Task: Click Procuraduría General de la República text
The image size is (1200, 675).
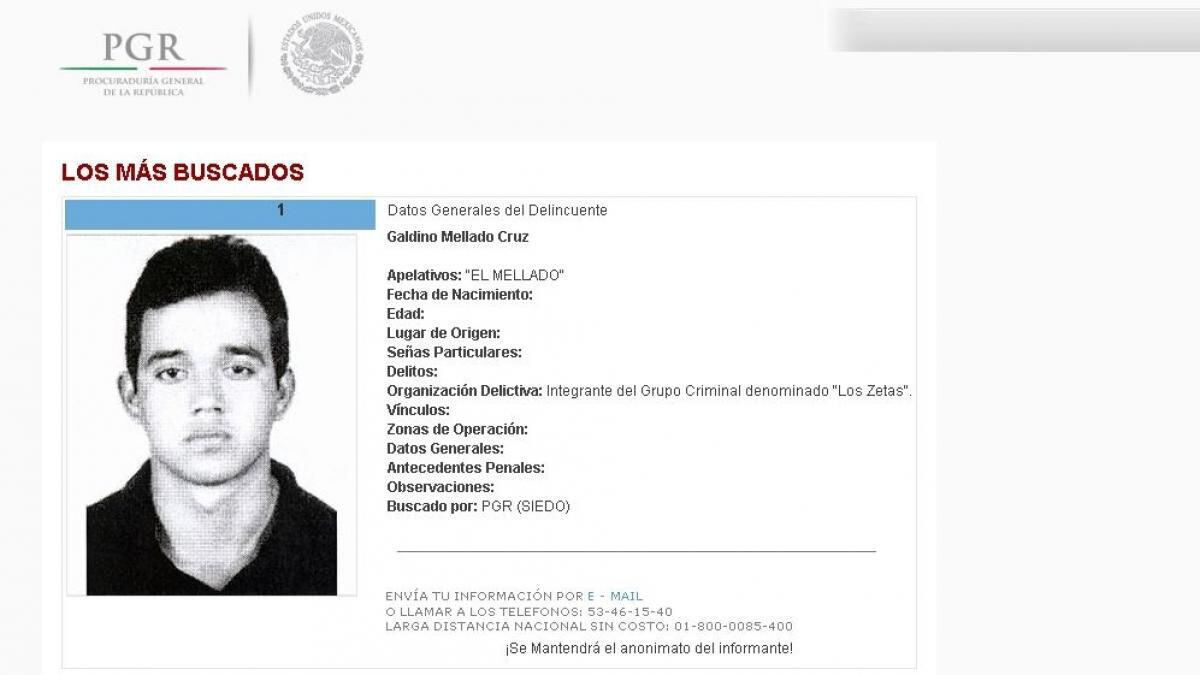Action: 143,86
